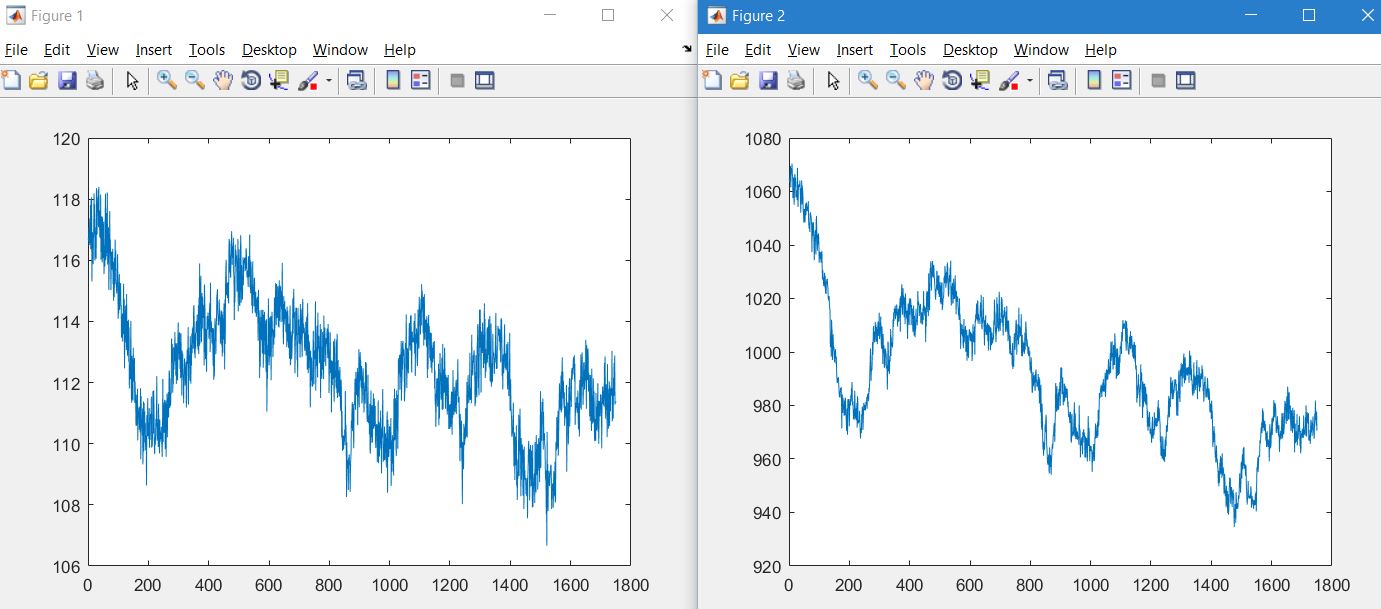Screen dimensions: 1381x609
Task: Open Window menu in Figure 2
Action: point(1041,50)
